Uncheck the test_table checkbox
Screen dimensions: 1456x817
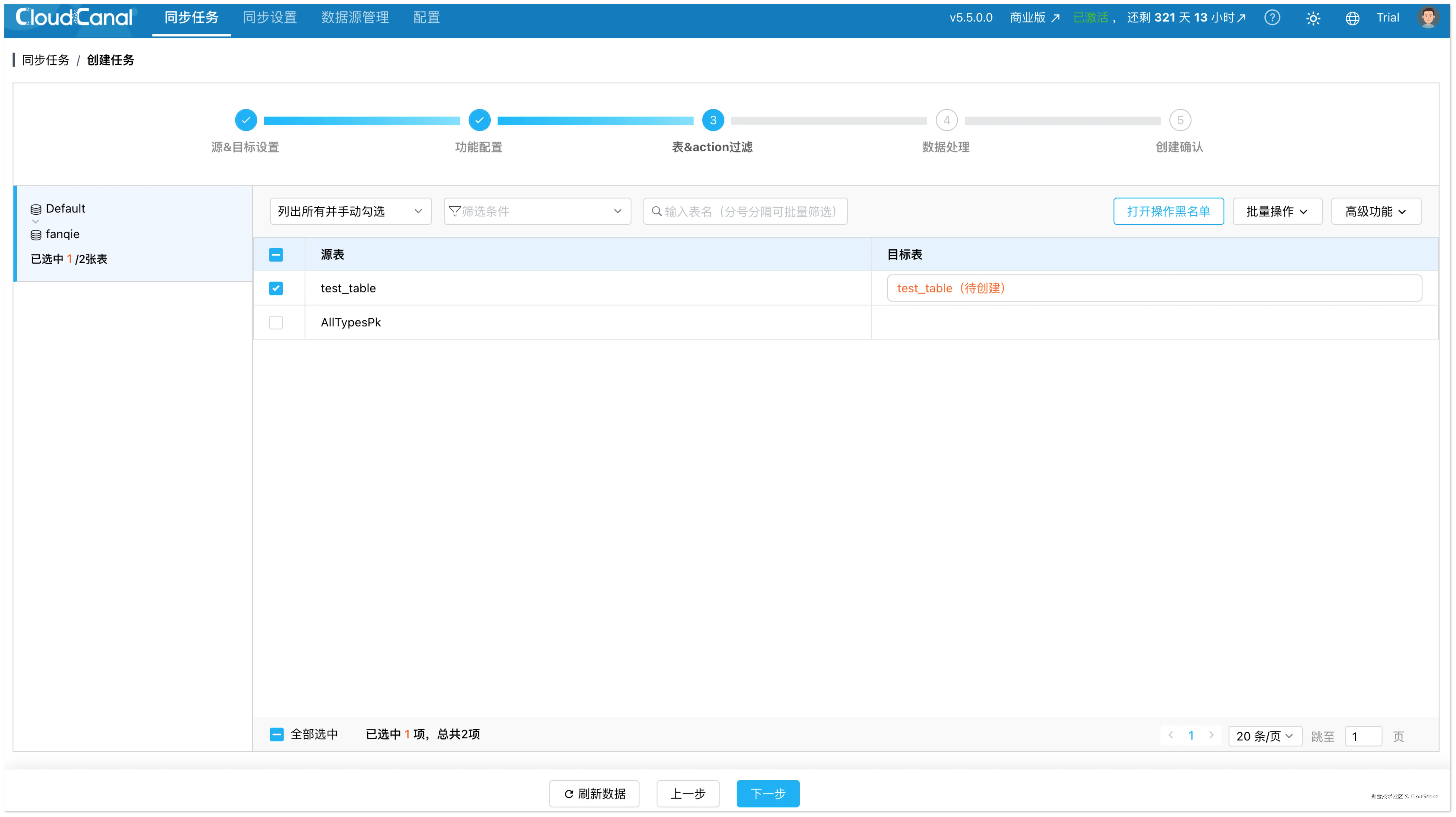click(x=276, y=288)
